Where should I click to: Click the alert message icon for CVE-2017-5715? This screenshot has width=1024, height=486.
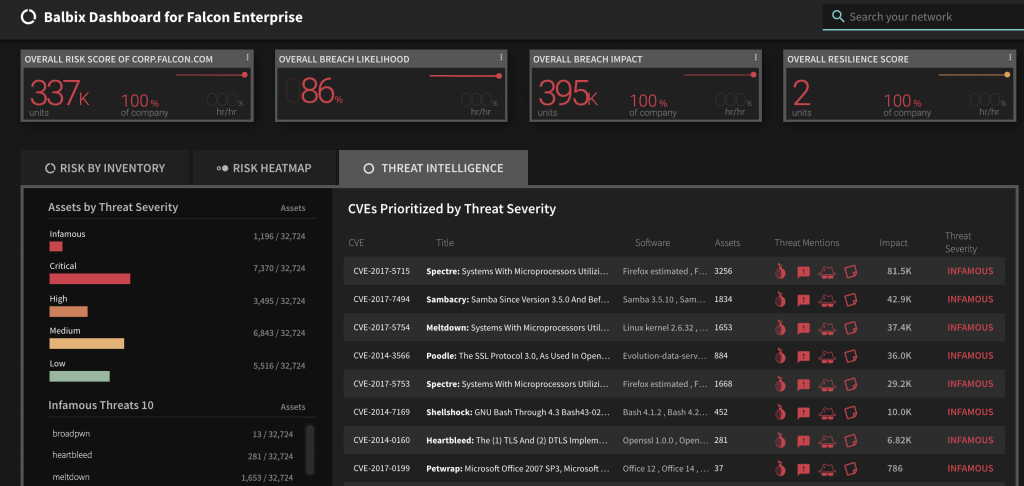803,271
